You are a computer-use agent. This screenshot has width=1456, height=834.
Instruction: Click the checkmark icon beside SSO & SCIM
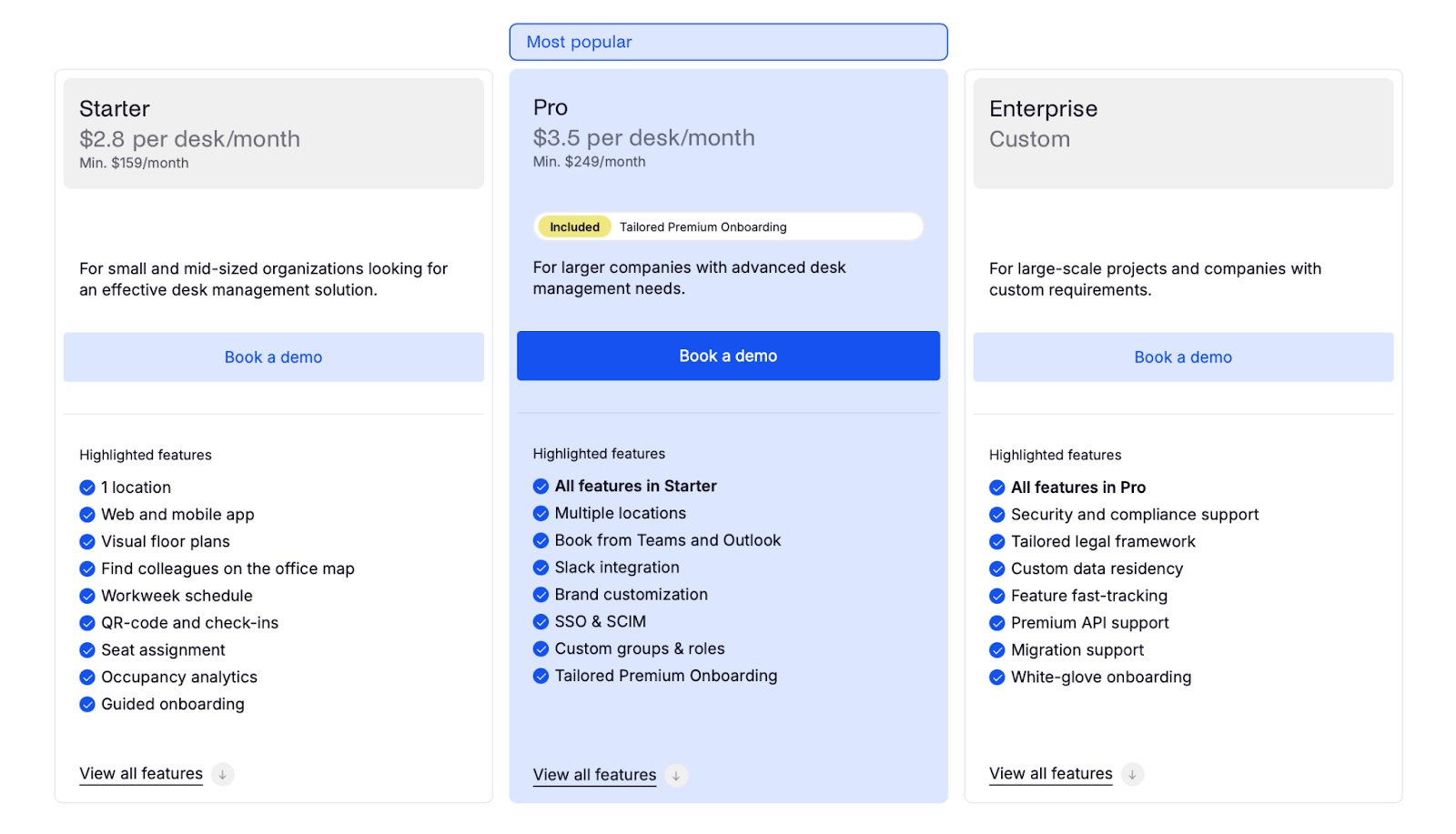pyautogui.click(x=541, y=622)
